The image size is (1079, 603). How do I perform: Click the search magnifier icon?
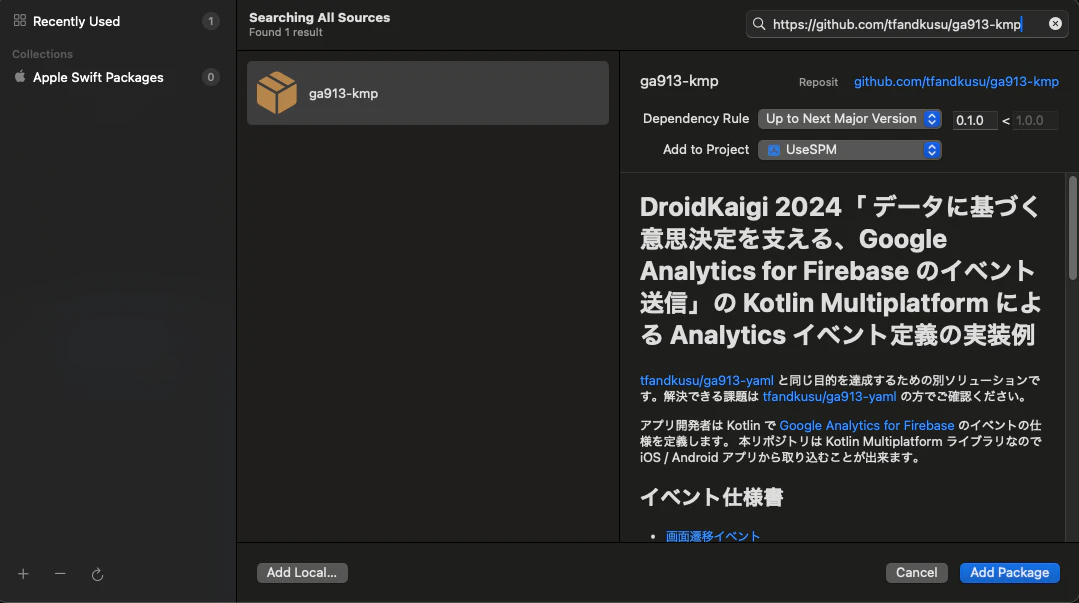click(x=759, y=24)
